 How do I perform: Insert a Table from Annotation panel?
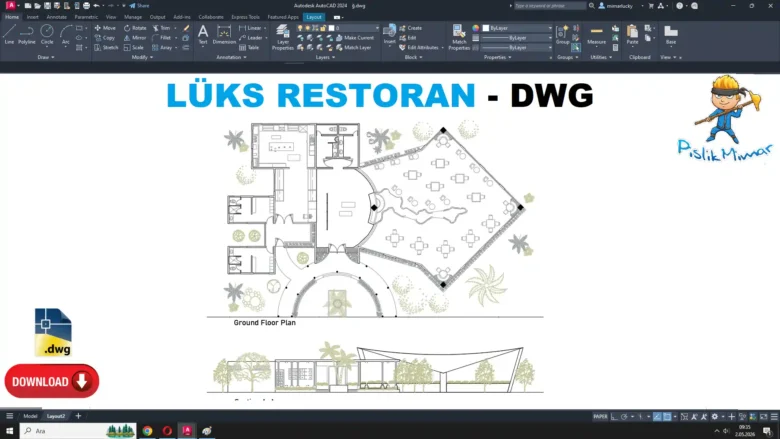coord(249,48)
